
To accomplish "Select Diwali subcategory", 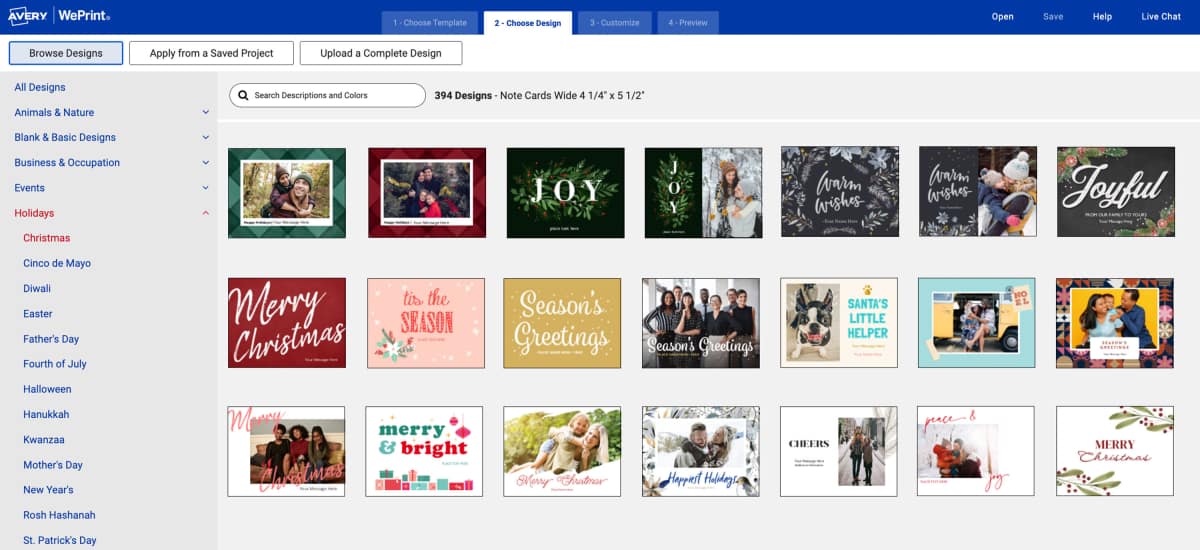I will pos(37,288).
